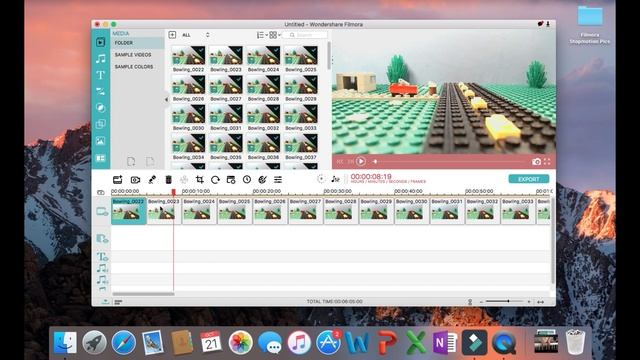This screenshot has width=640, height=360.
Task: Open the color palette tool
Action: coord(262,180)
